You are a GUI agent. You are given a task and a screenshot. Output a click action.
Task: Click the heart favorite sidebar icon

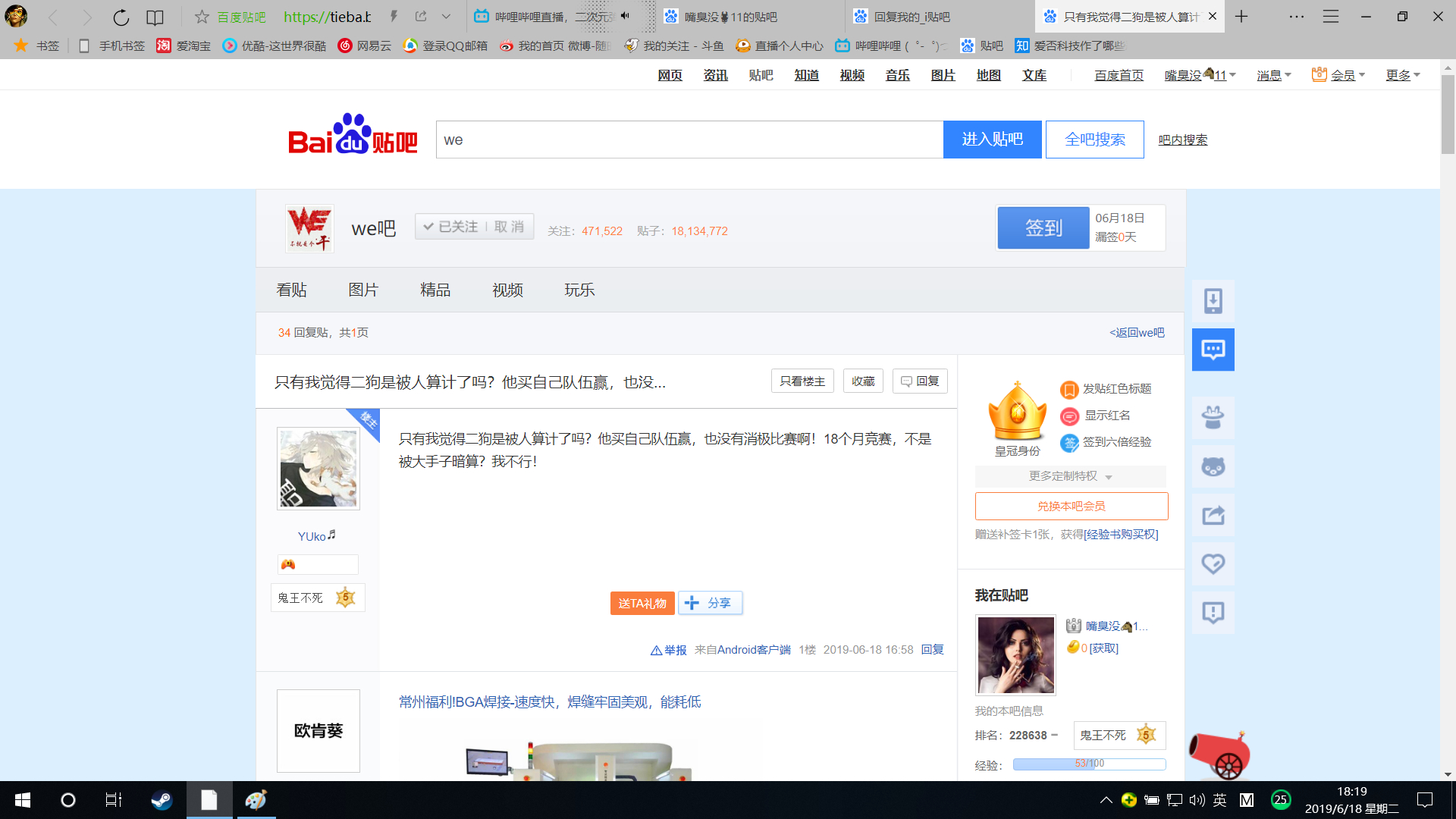(1213, 563)
